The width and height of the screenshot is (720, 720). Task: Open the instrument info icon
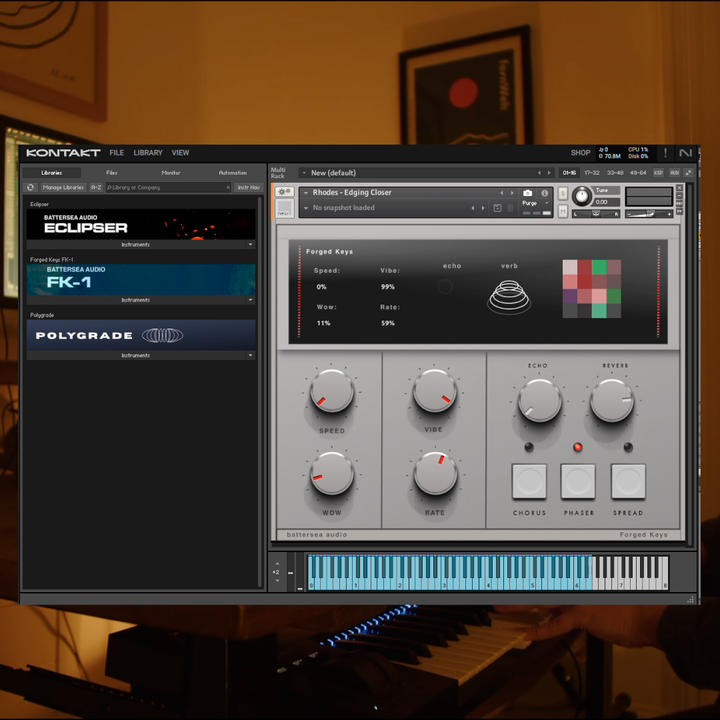(x=545, y=193)
